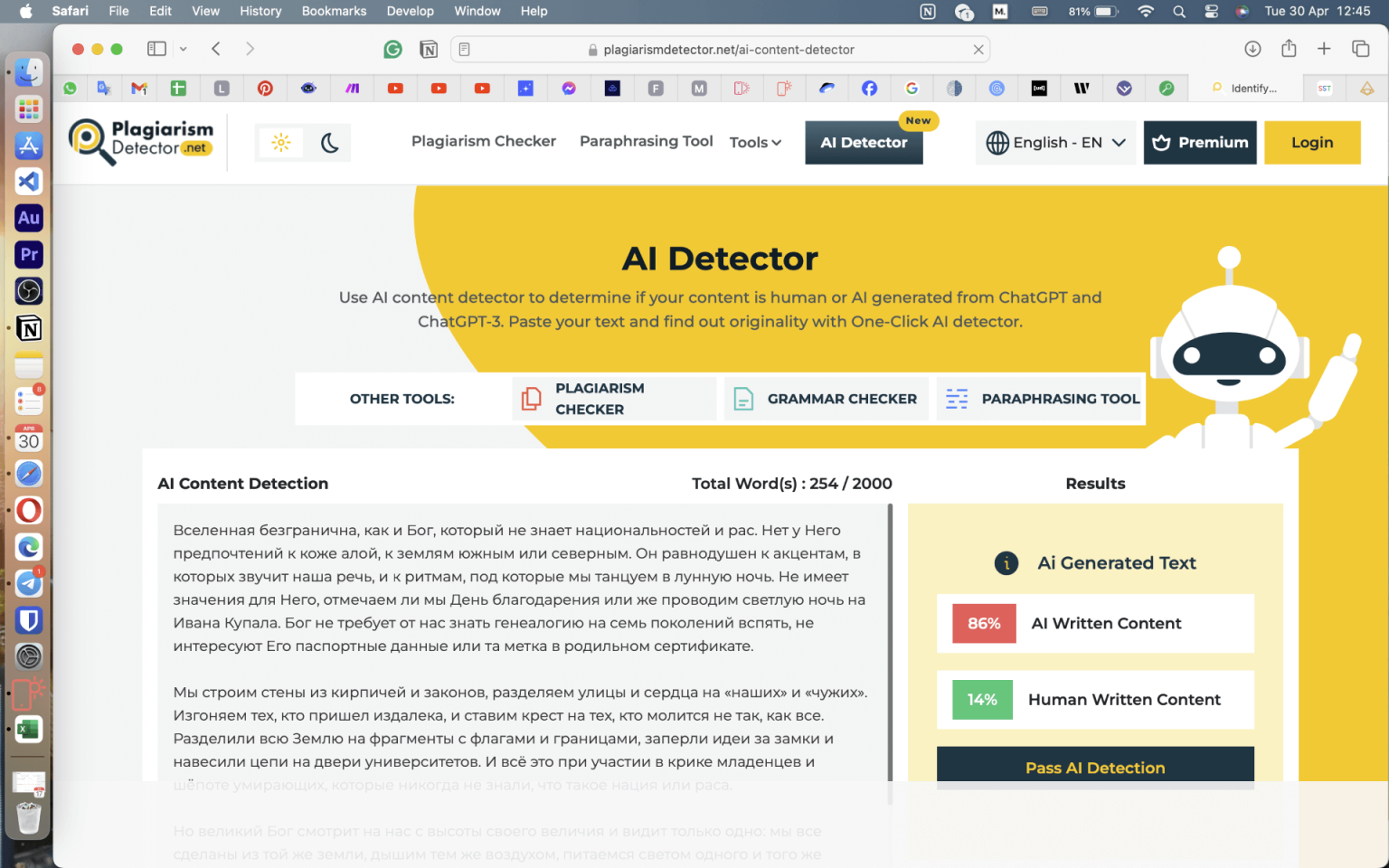Launch Adobe Premiere Pro from the Dock
The image size is (1389, 868).
pyautogui.click(x=29, y=254)
